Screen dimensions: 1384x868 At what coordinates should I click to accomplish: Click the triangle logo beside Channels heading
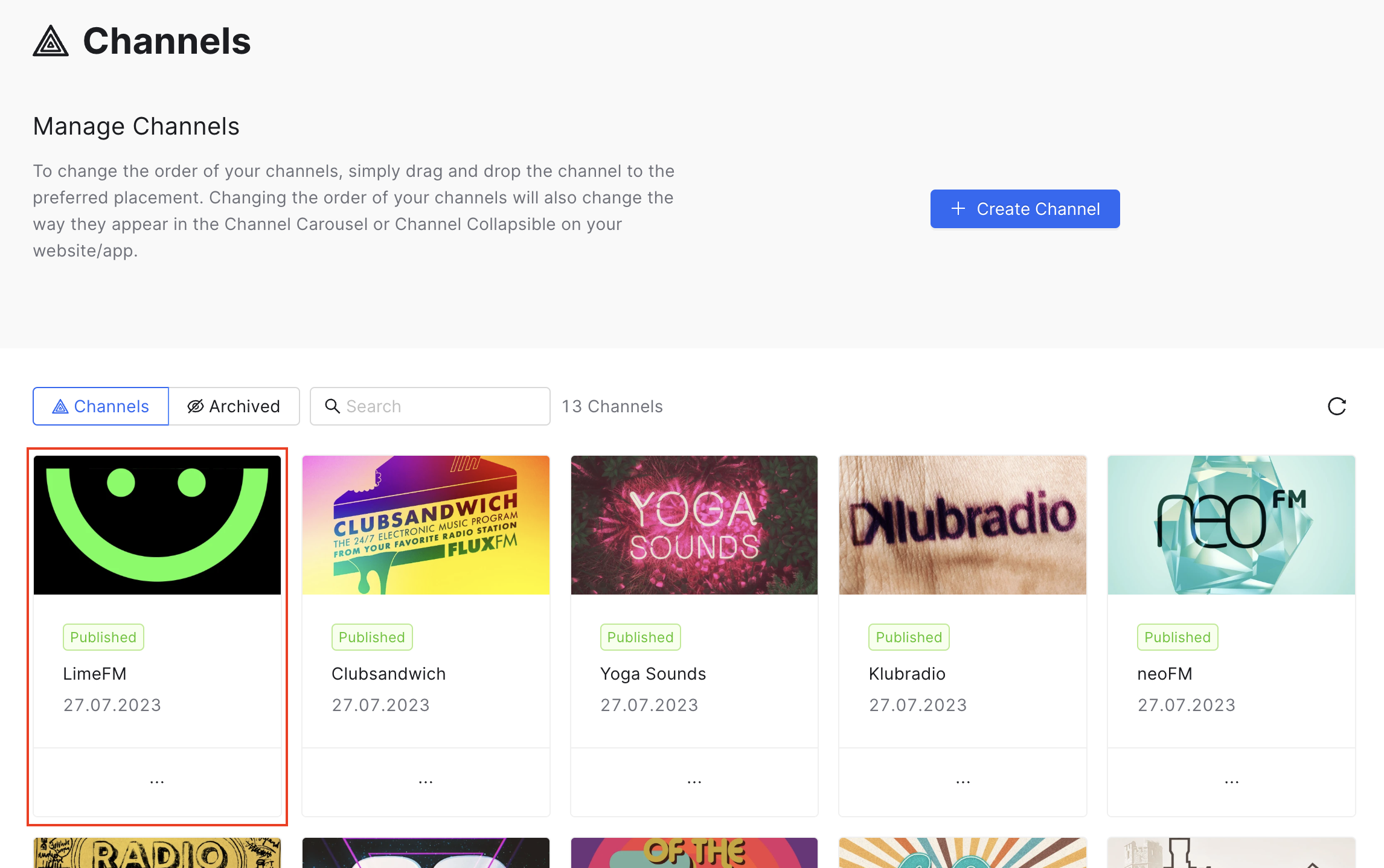tap(51, 41)
